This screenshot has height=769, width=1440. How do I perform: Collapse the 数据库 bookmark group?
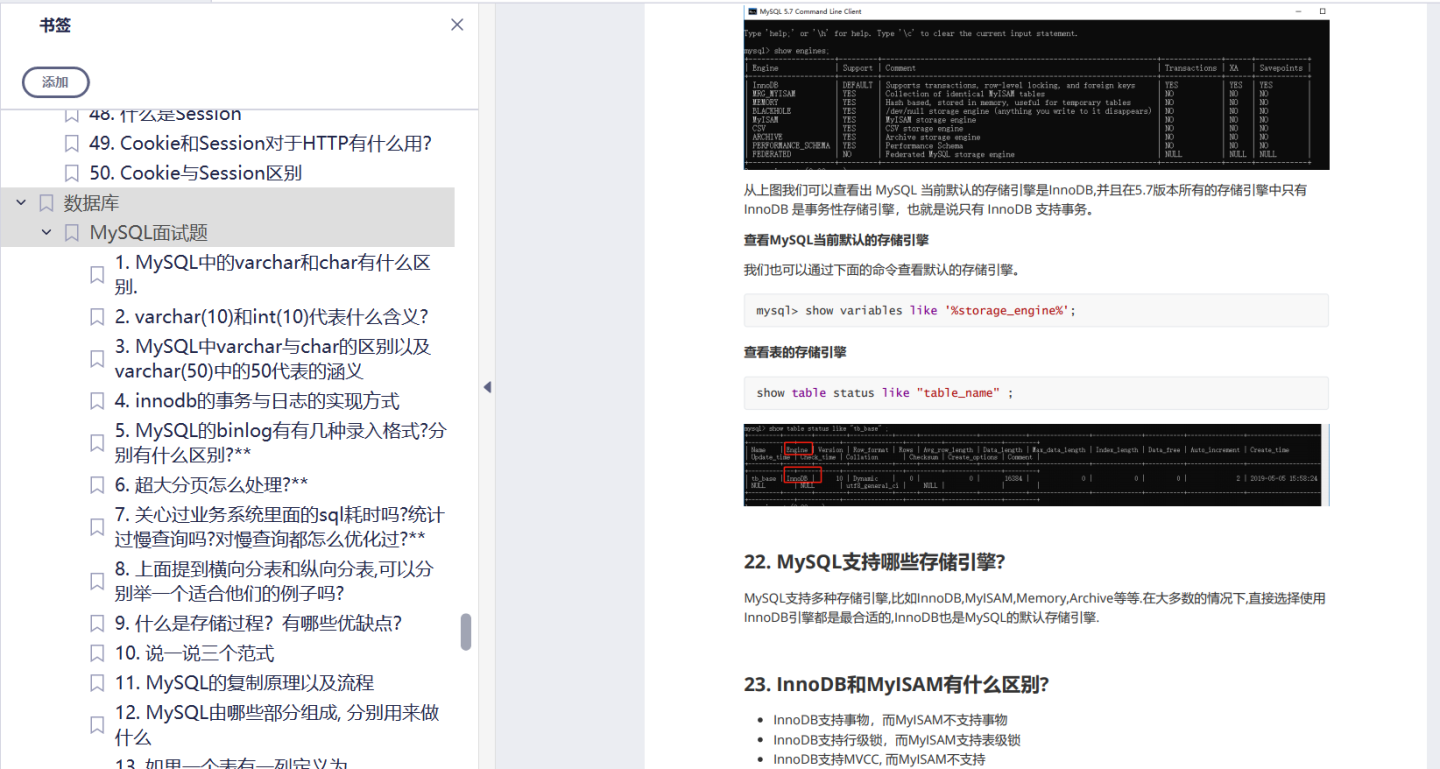click(20, 203)
